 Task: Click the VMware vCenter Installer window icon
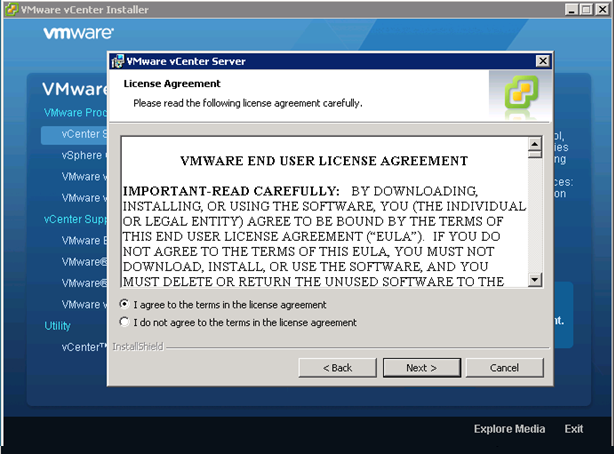[11, 9]
